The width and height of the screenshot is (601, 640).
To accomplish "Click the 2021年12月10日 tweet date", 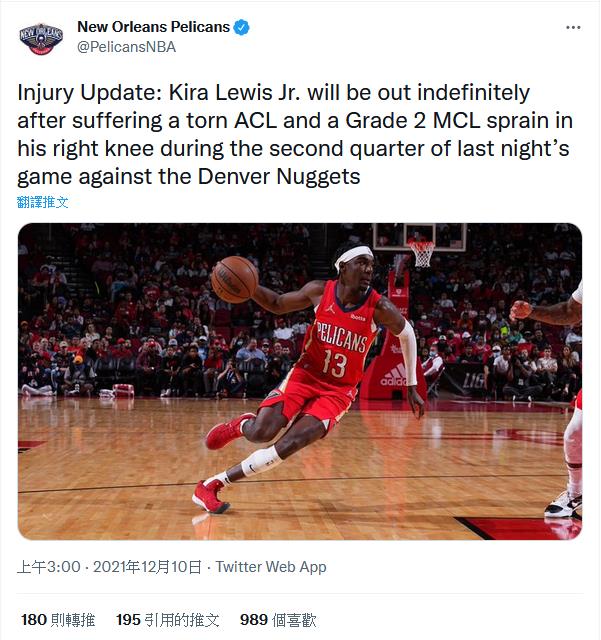I will tap(147, 567).
